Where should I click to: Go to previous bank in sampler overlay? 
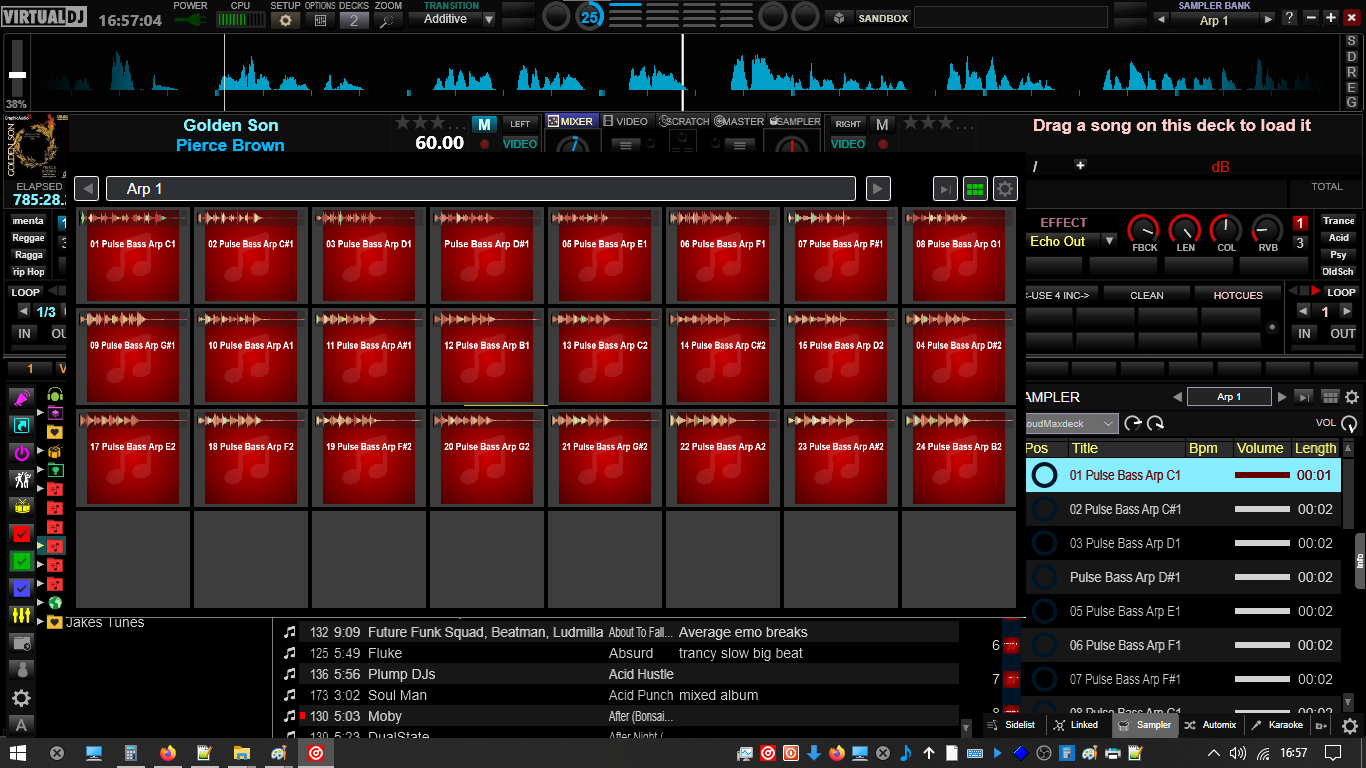click(87, 189)
